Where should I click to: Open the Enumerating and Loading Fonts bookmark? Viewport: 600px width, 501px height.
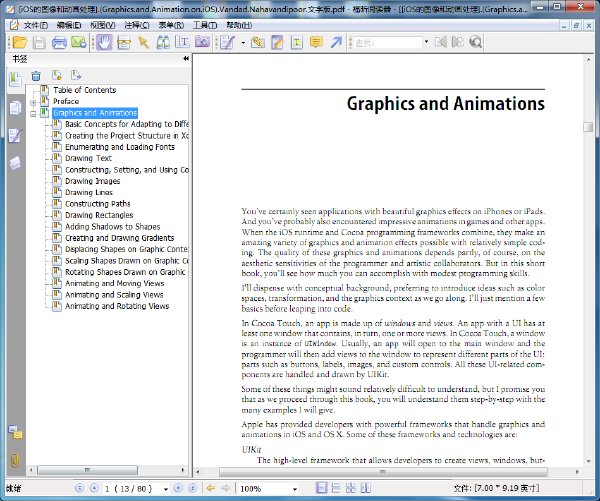click(x=120, y=147)
